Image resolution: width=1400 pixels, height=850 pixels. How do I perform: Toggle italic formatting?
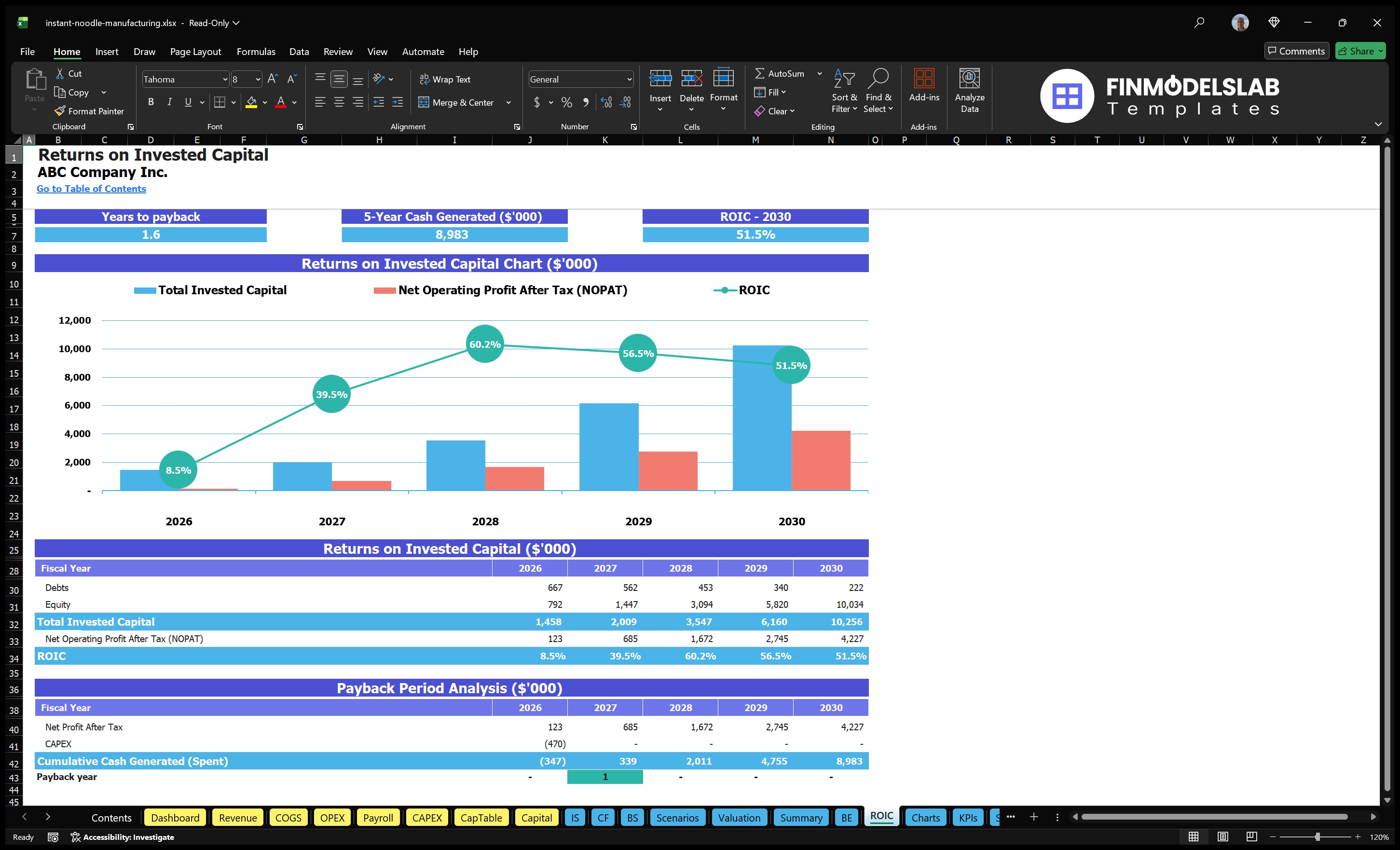[x=169, y=102]
